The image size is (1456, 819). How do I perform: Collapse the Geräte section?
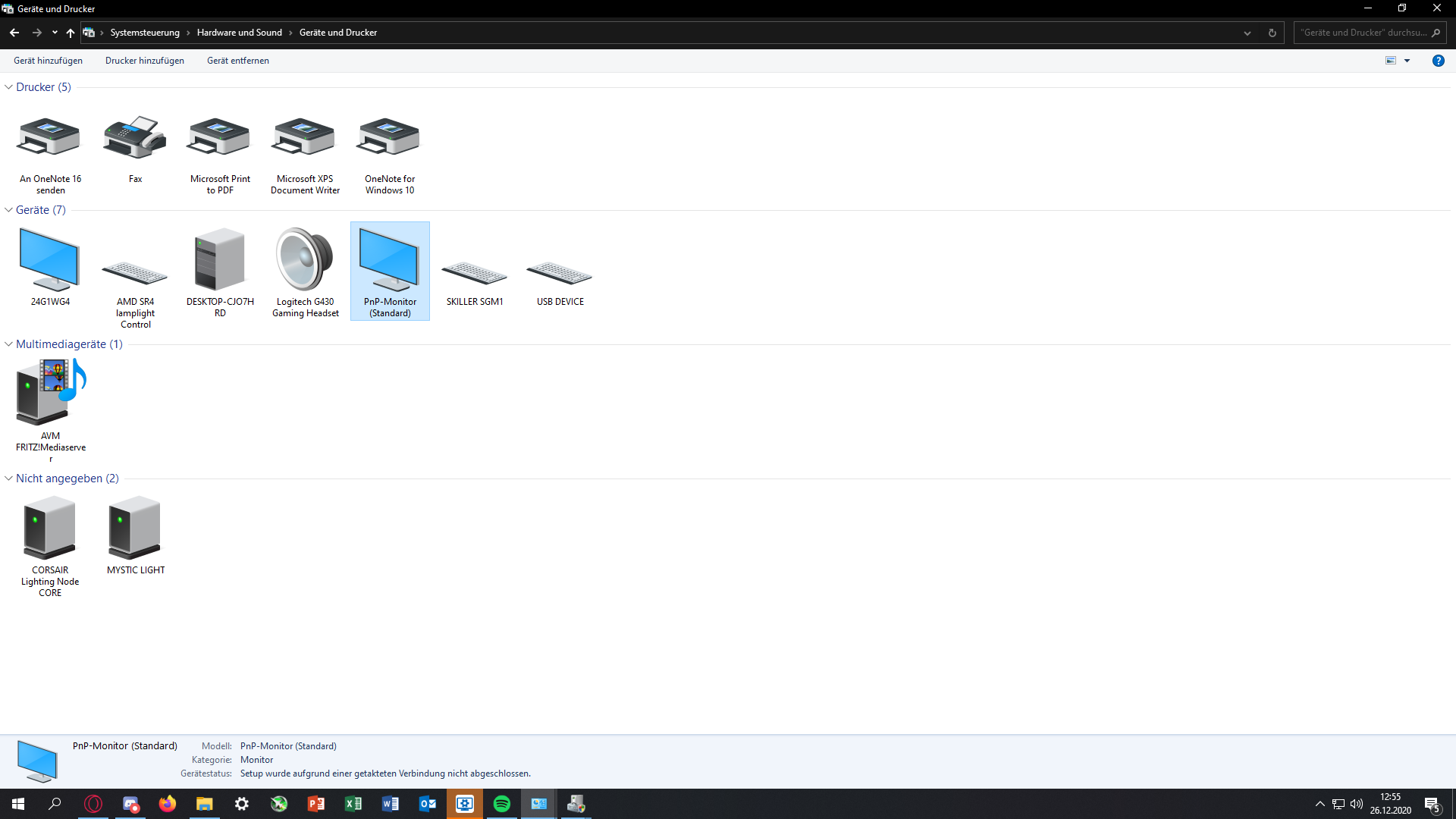(10, 209)
